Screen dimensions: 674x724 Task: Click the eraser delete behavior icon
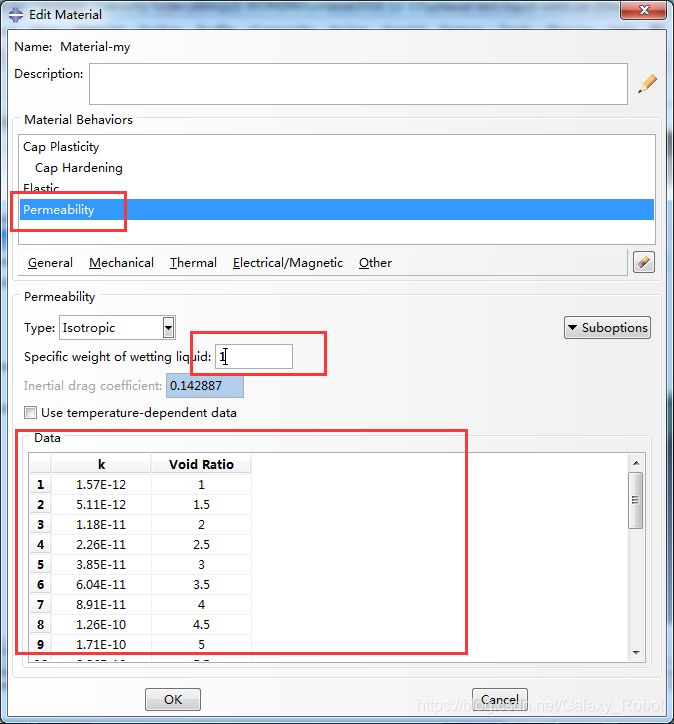[x=644, y=263]
